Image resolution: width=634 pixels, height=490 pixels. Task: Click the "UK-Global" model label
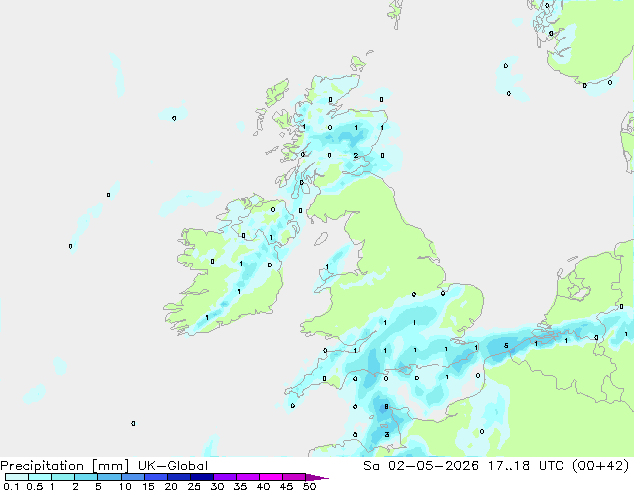tap(173, 466)
